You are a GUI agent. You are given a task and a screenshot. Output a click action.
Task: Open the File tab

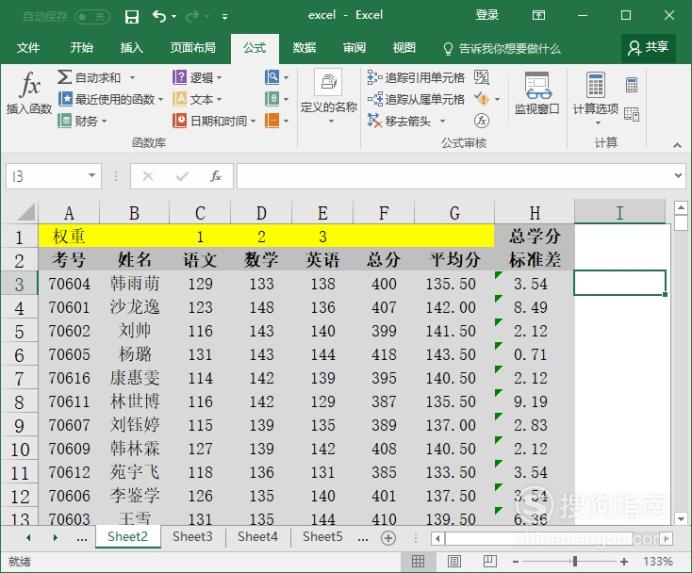(x=28, y=48)
